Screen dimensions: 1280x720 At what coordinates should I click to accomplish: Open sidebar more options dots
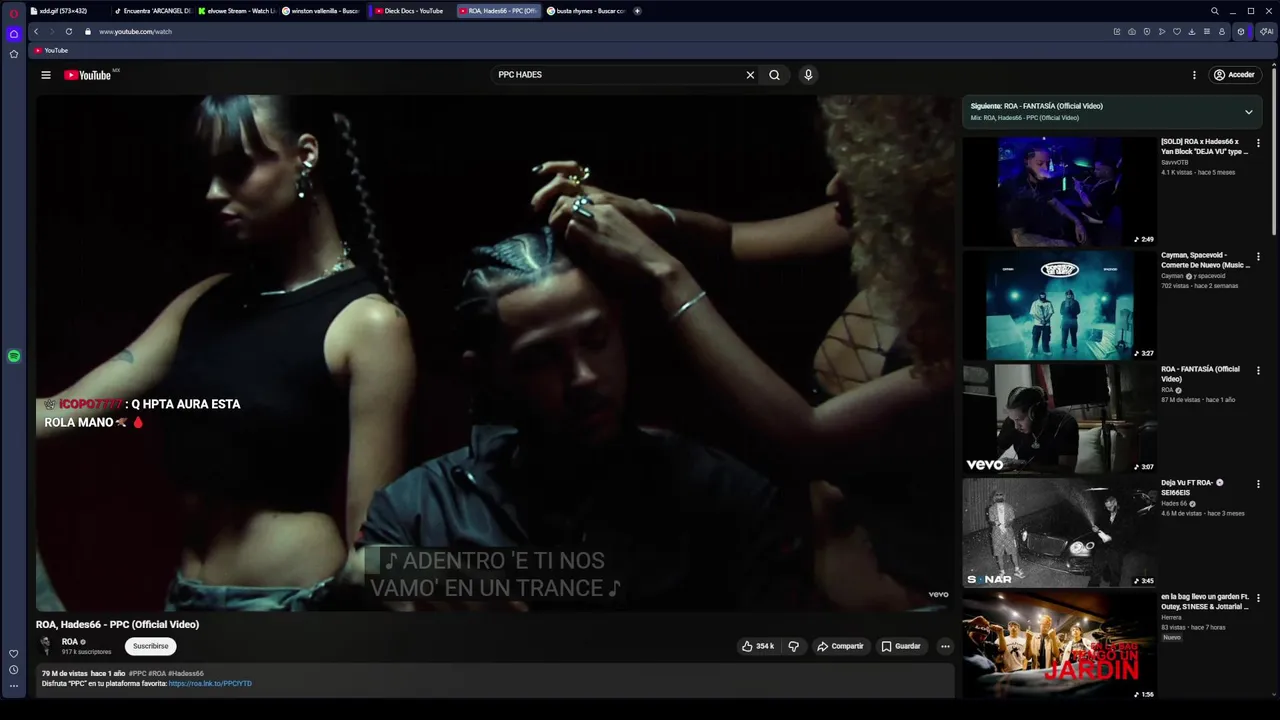point(14,686)
